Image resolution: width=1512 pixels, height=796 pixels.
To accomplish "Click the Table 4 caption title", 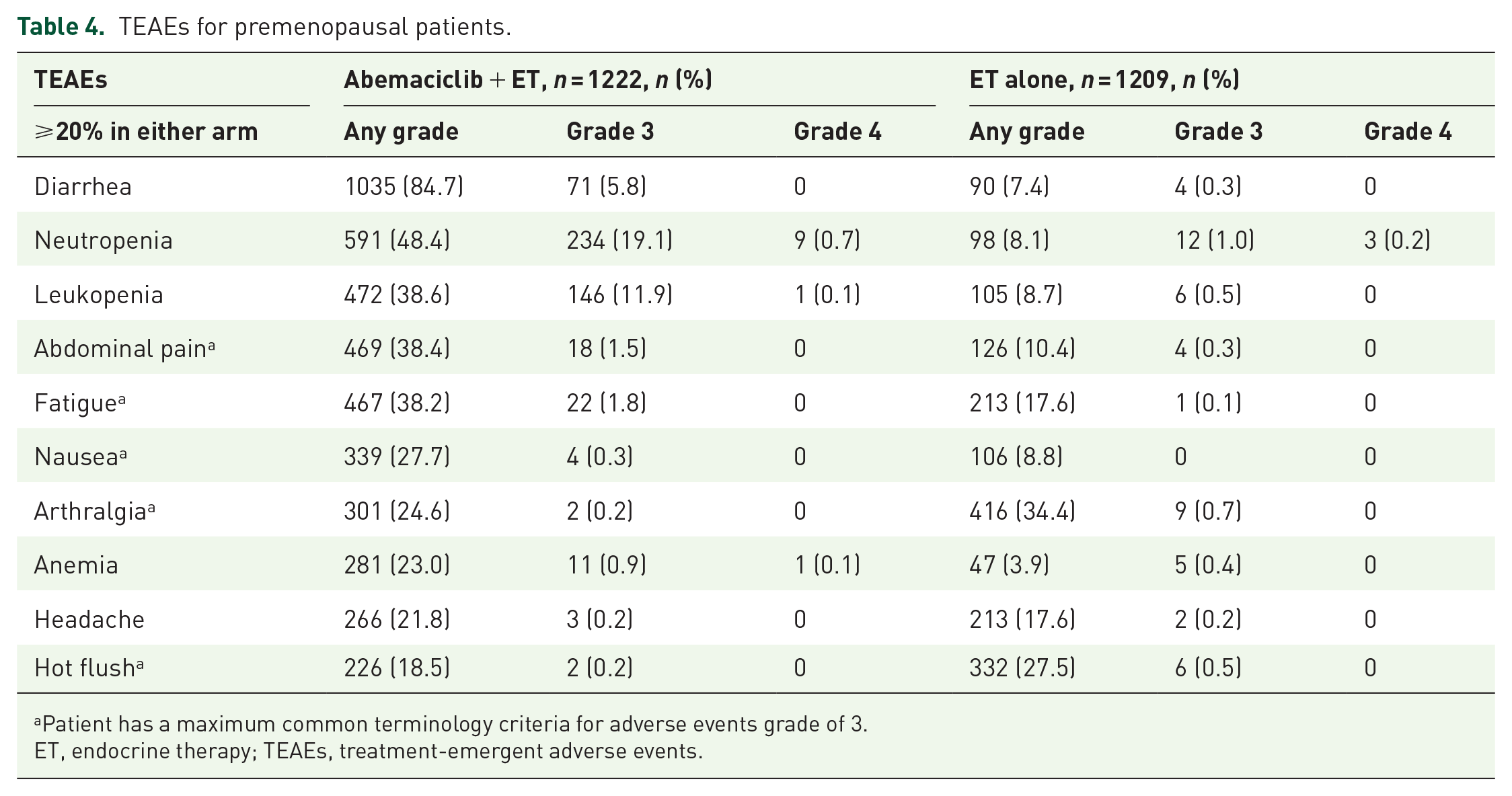I will click(x=264, y=26).
